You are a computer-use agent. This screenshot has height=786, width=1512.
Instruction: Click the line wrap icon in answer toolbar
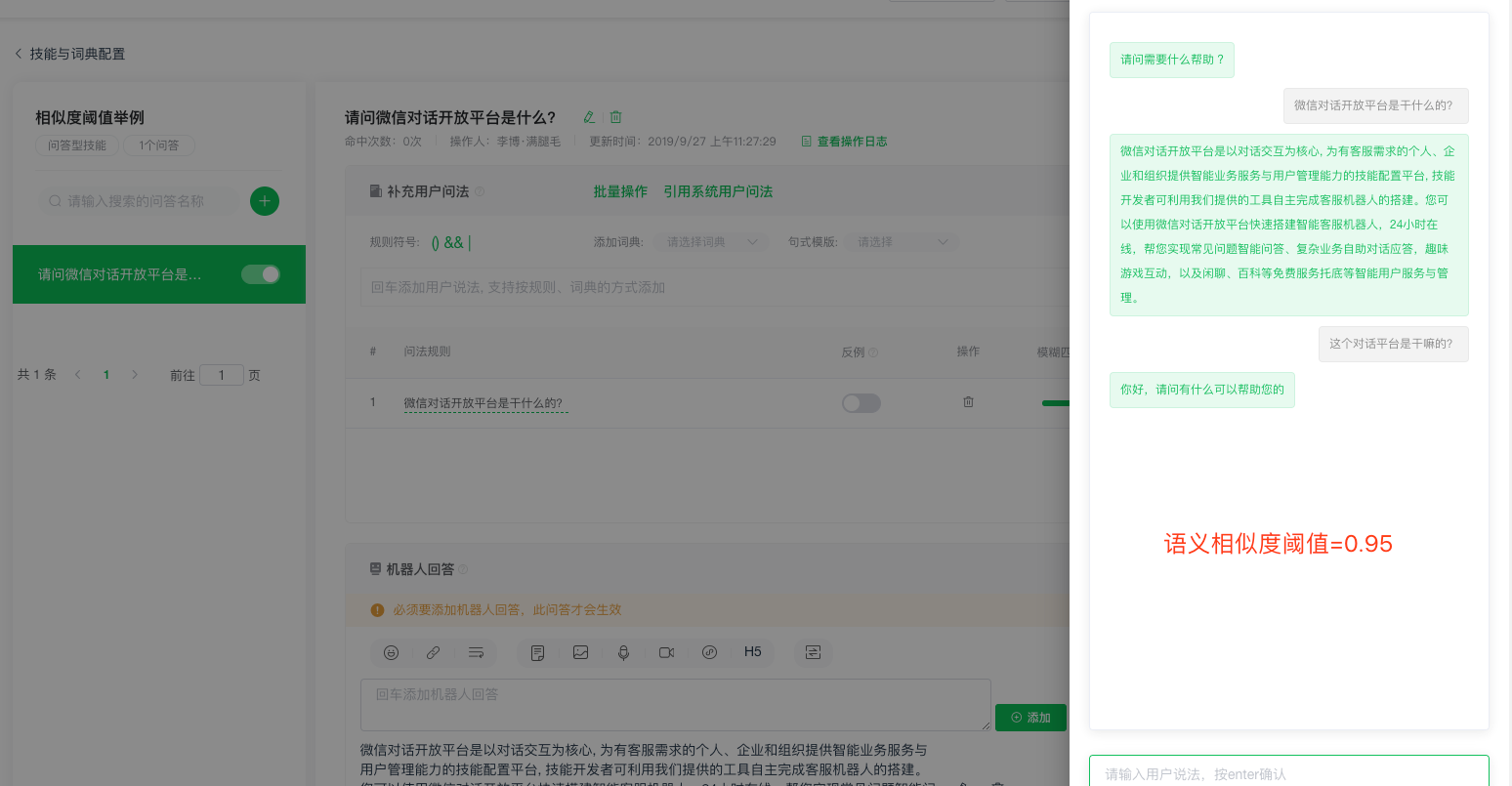476,652
